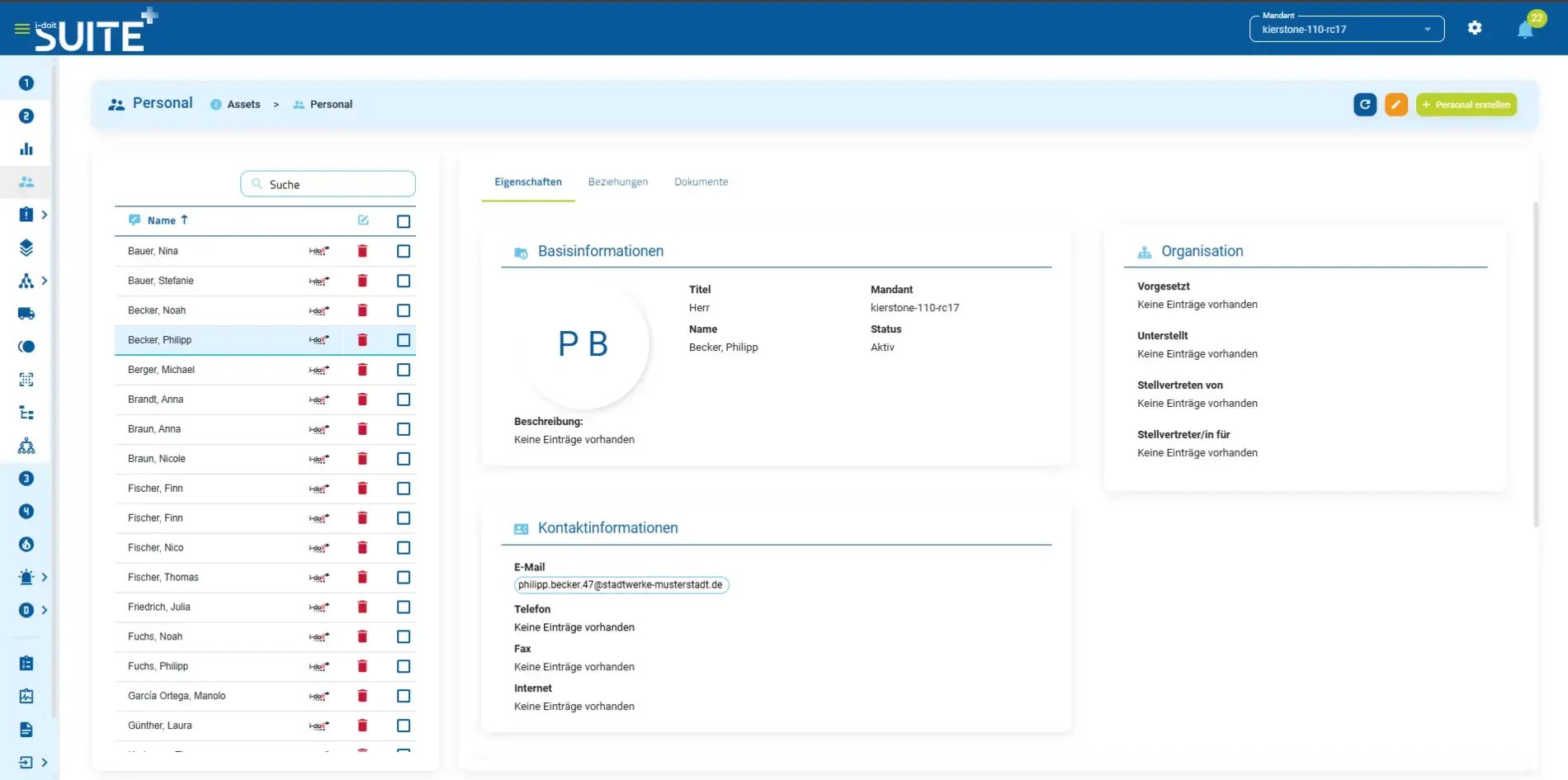This screenshot has width=1568, height=780.
Task: Open the document file sidebar icon
Action: click(x=26, y=730)
